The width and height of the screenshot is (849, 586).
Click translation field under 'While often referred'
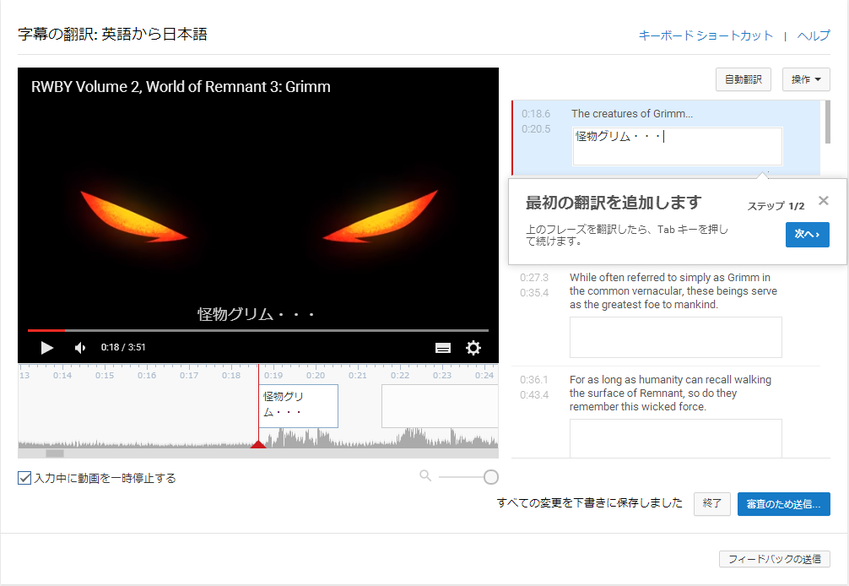(676, 337)
